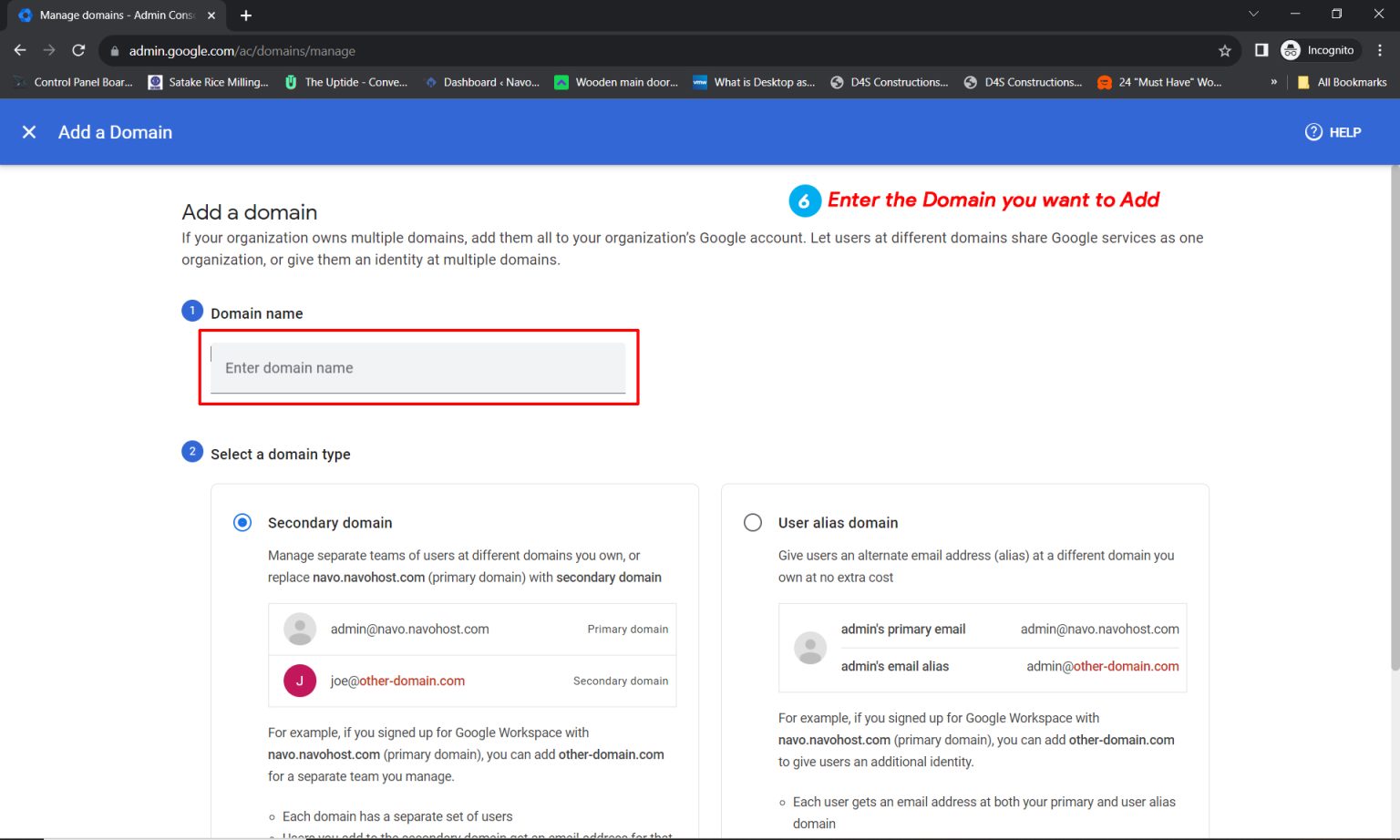Screen dimensions: 1400x840
Task: Open Chrome's three-dot menu
Action: (1380, 50)
